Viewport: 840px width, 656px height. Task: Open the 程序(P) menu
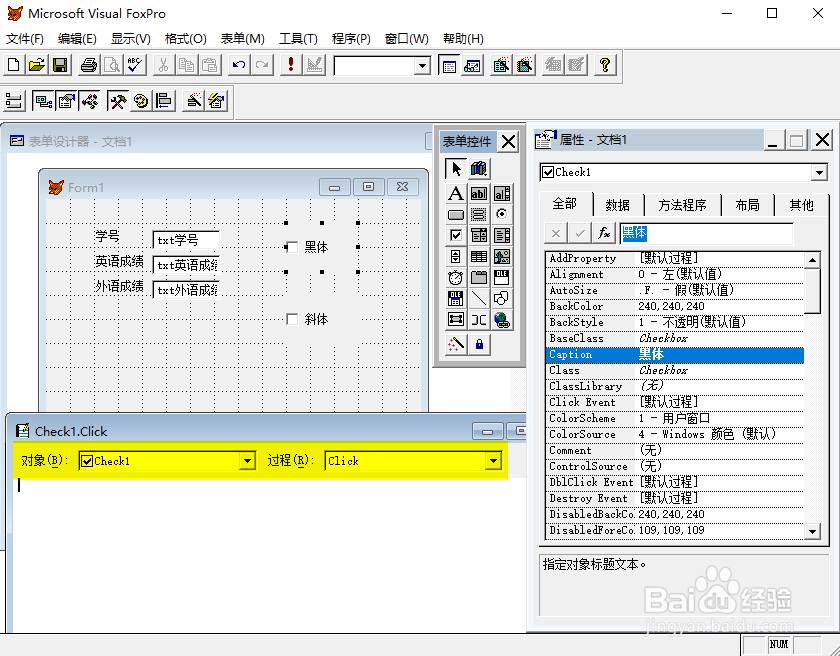coord(351,39)
